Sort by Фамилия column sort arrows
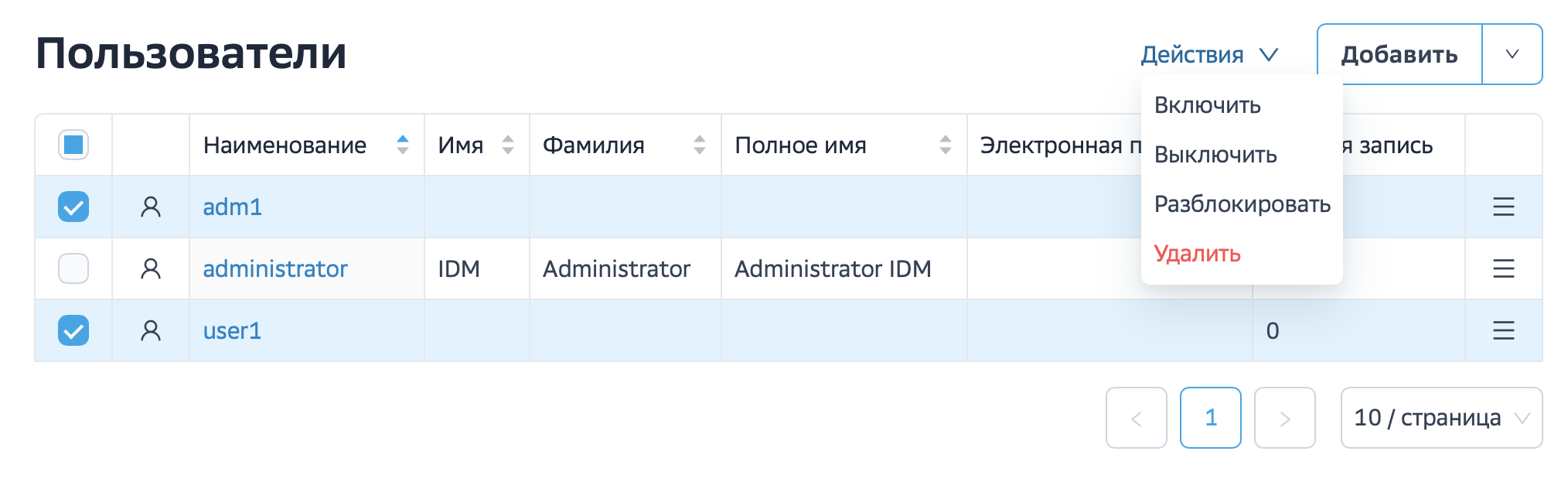The width and height of the screenshot is (1568, 492). pos(699,145)
